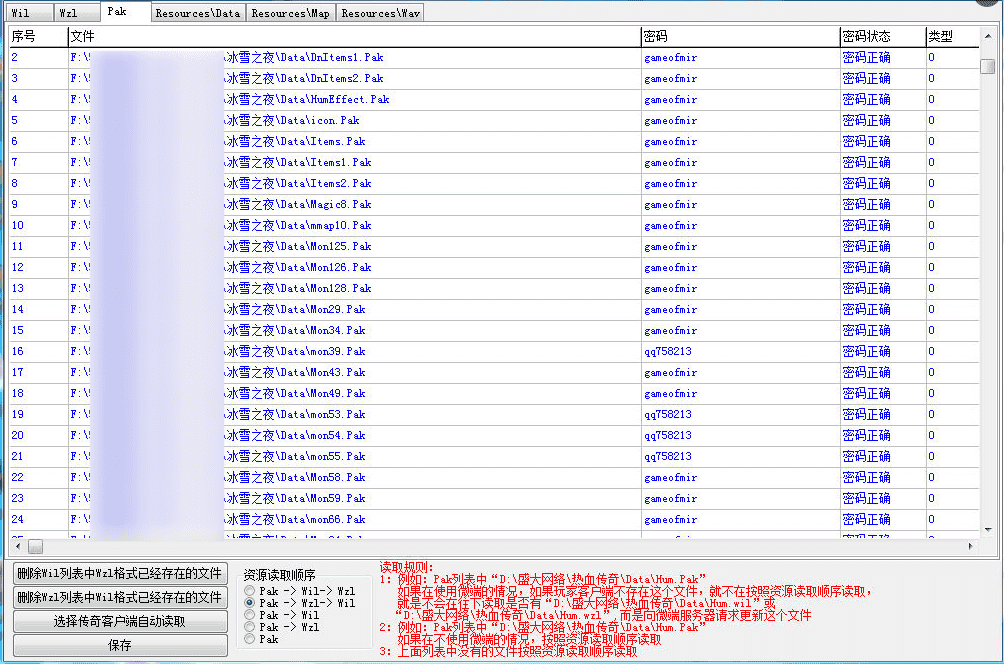Select the Pak -> Wil-> Wzl read order
This screenshot has height=664, width=1004.
(248, 589)
